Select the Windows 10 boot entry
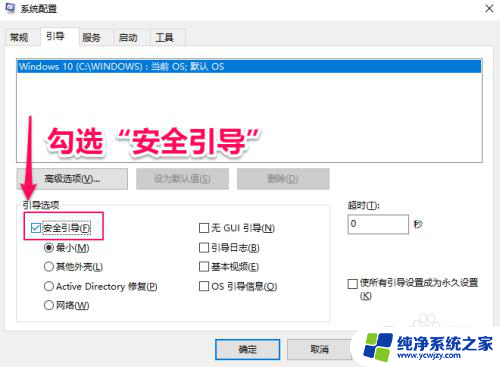 pos(249,66)
